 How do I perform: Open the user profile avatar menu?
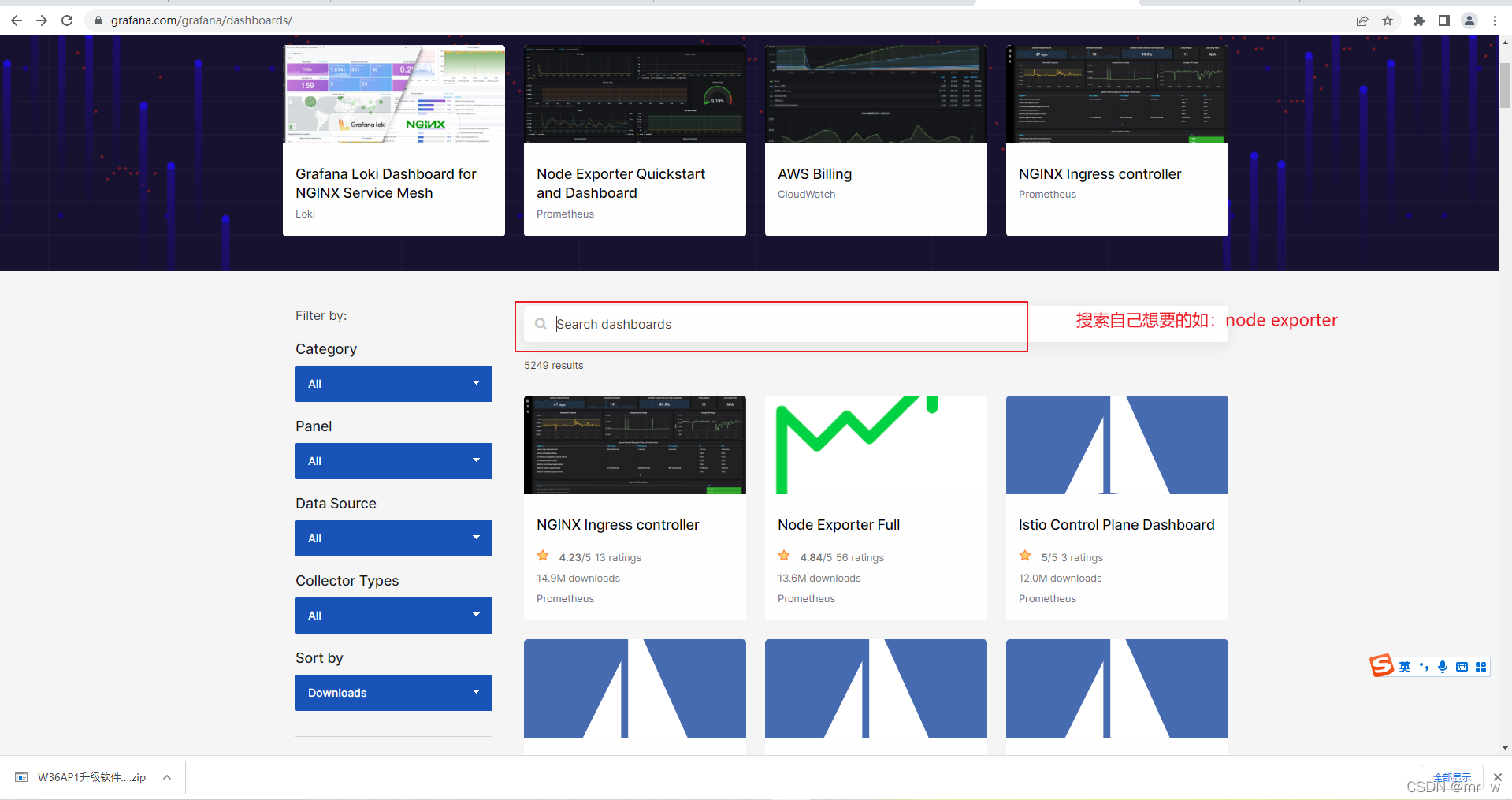pyautogui.click(x=1469, y=20)
